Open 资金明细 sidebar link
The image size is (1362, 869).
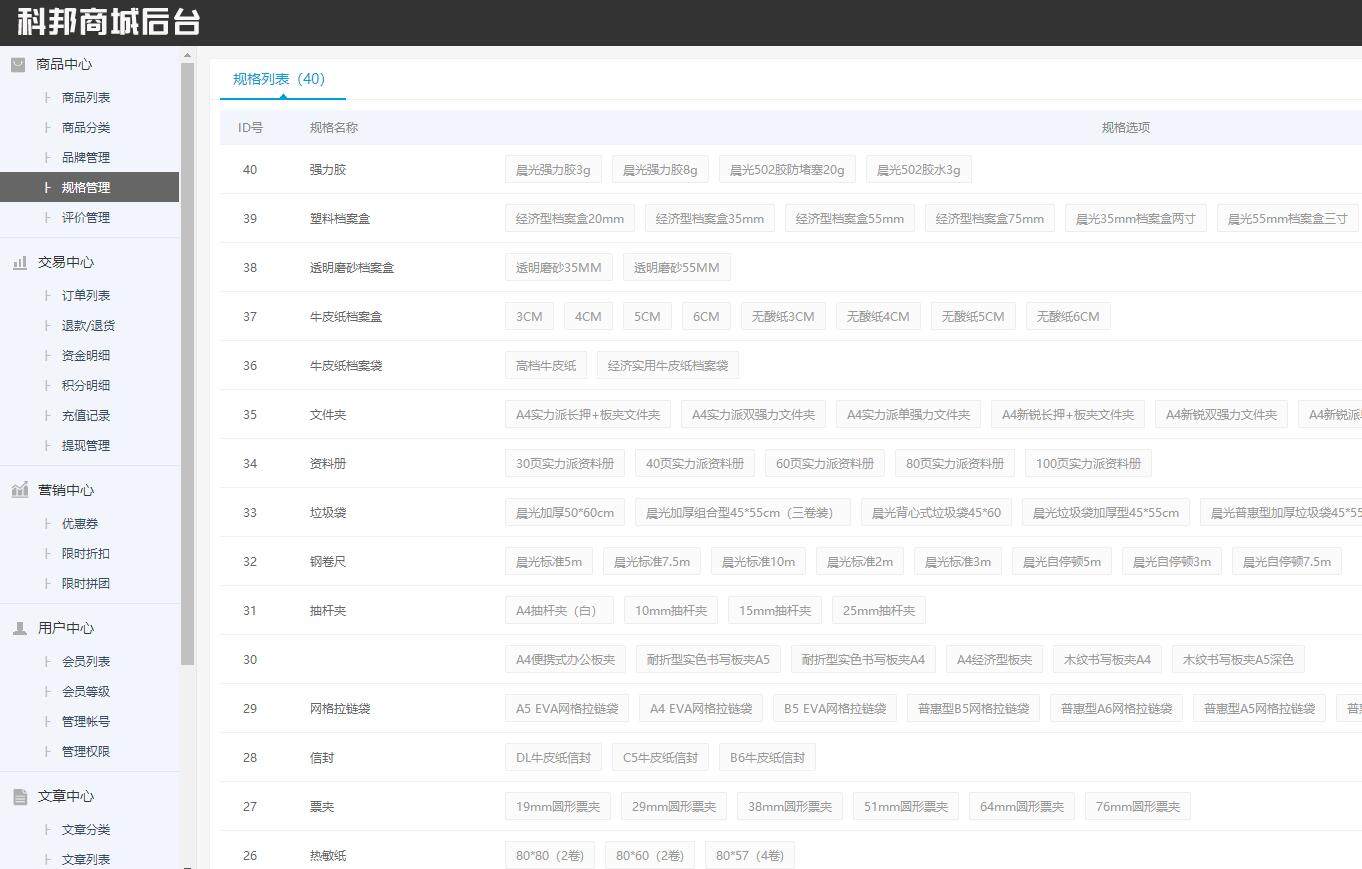(x=86, y=356)
